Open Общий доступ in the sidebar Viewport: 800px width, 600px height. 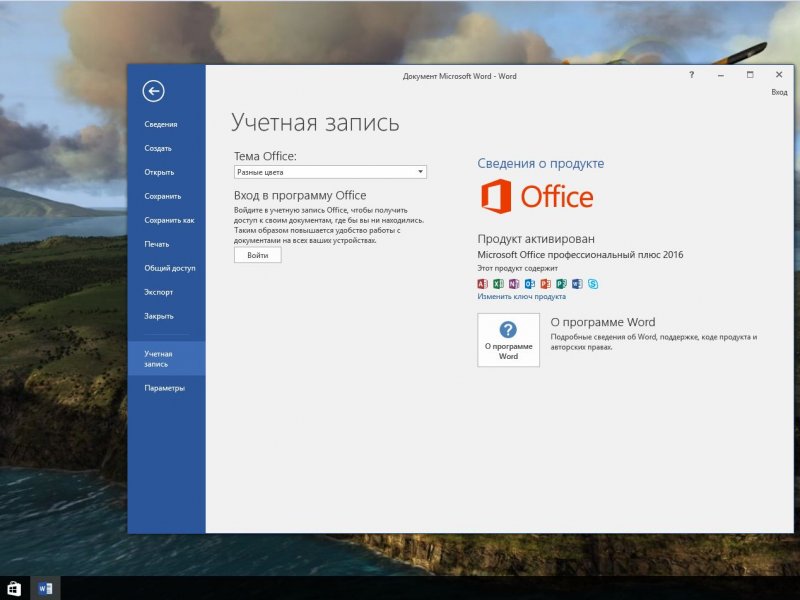170,268
